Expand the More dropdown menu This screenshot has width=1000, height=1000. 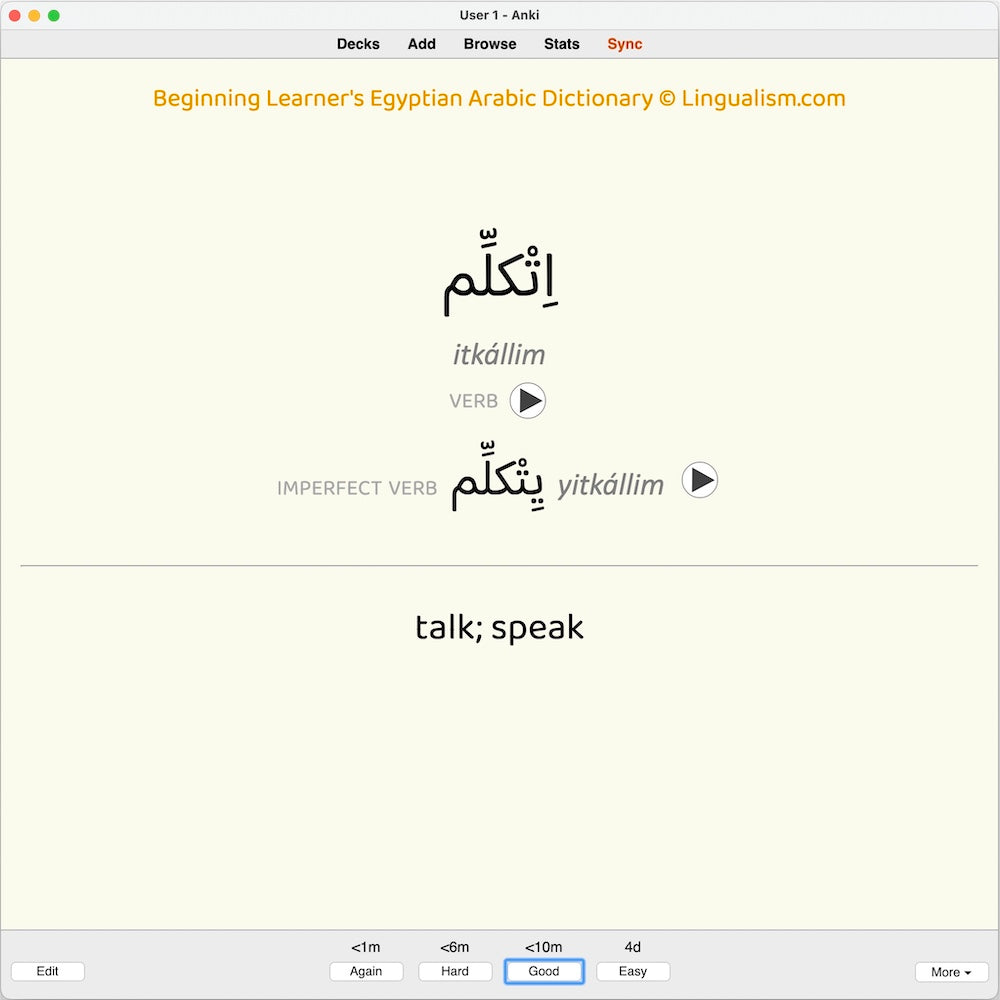(x=951, y=972)
